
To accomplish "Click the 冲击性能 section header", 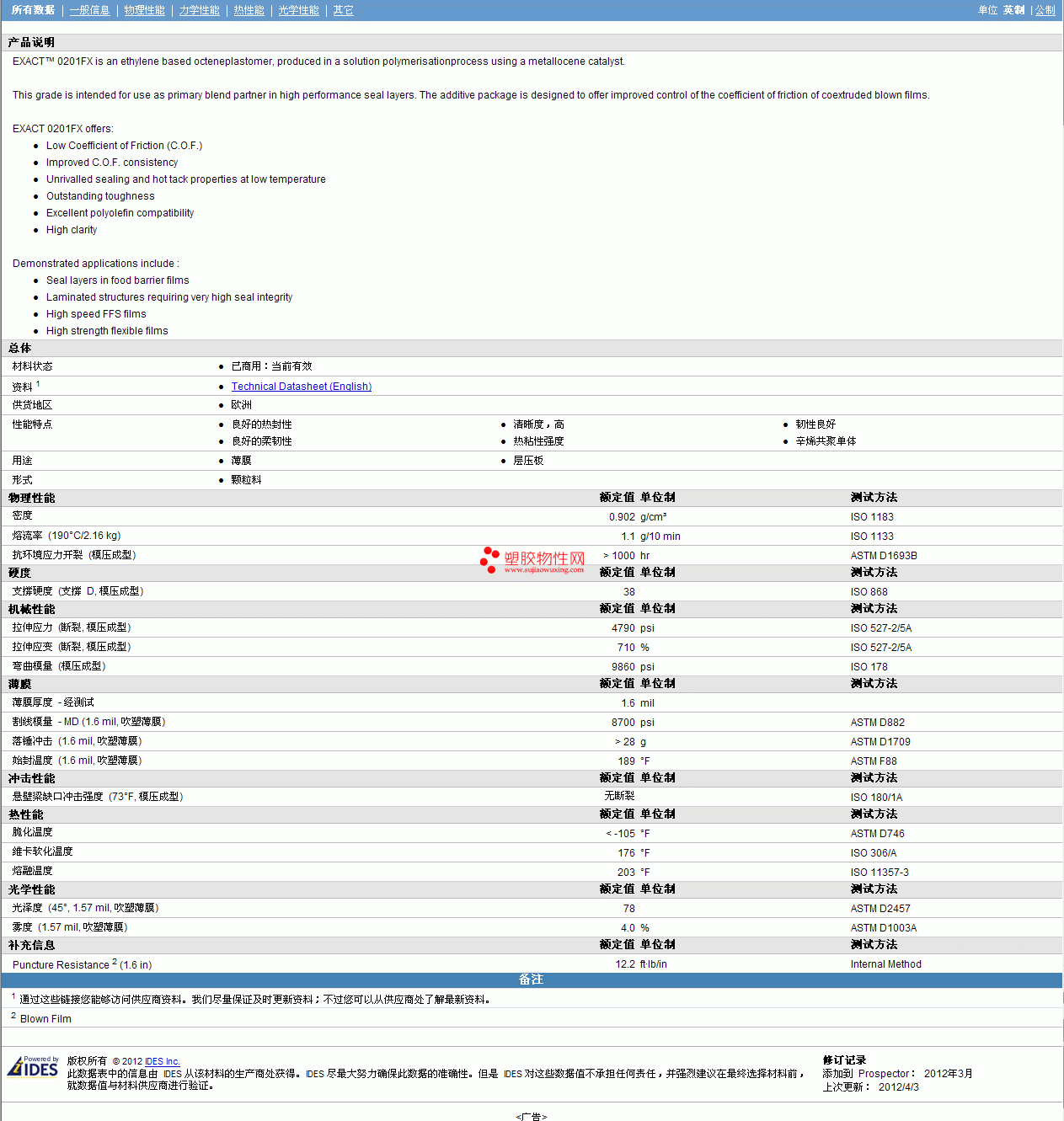I will click(x=32, y=778).
